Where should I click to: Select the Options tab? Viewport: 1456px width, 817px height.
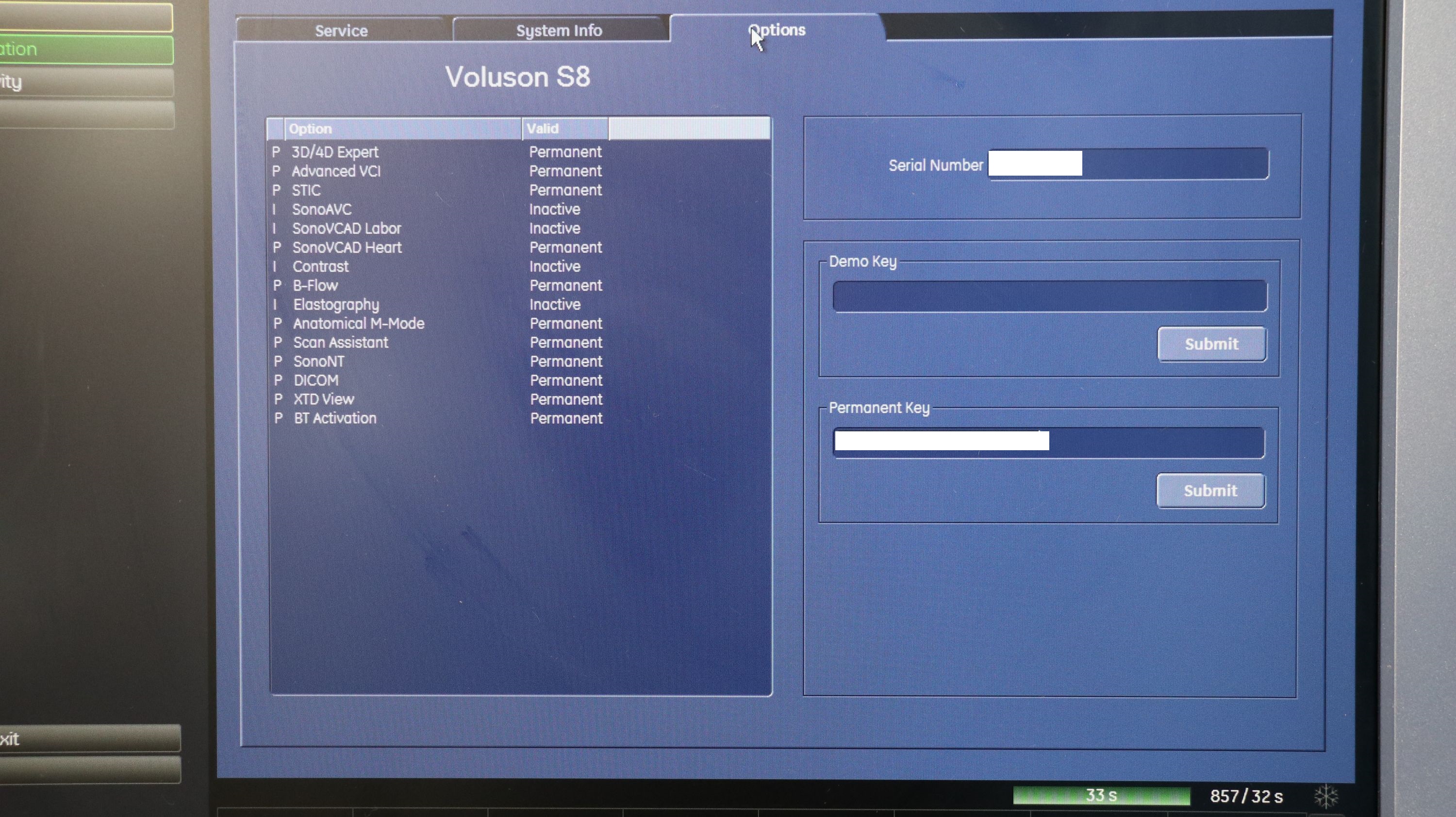pyautogui.click(x=777, y=30)
